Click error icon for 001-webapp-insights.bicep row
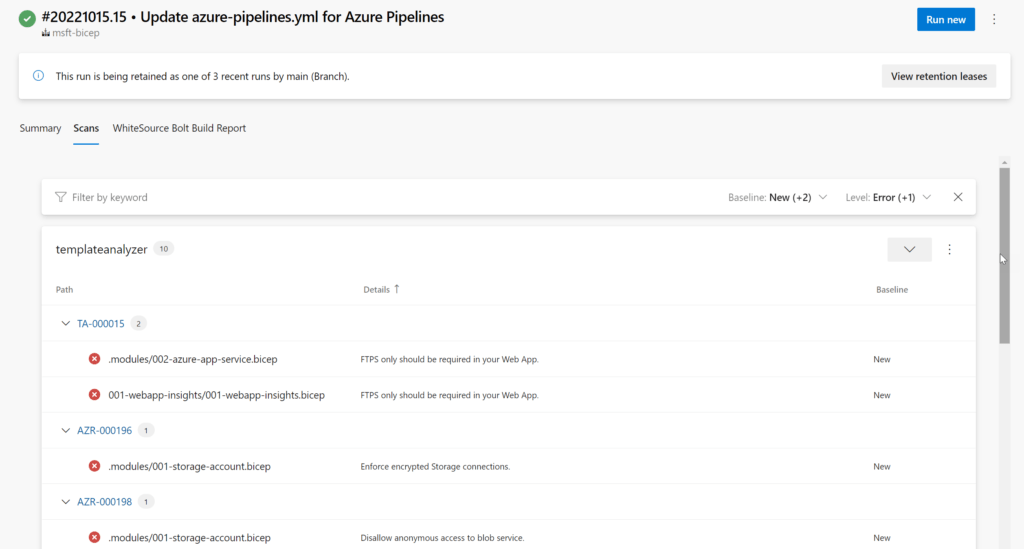Screen dimensions: 1024x549 [x=95, y=395]
